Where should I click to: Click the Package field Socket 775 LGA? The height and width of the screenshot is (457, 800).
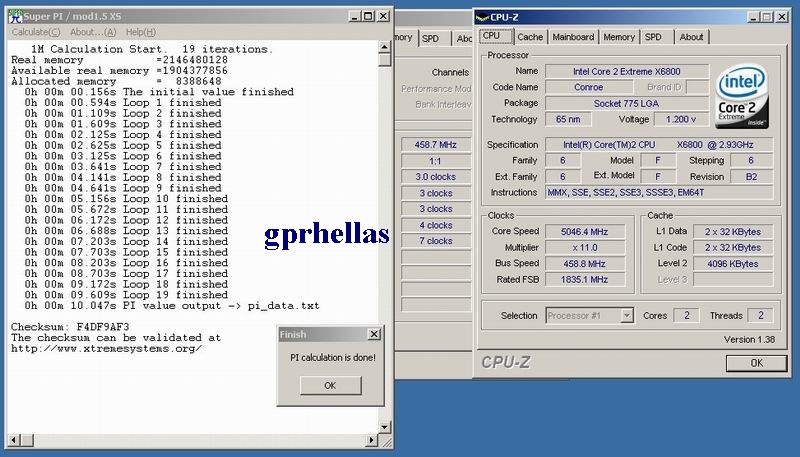627,104
